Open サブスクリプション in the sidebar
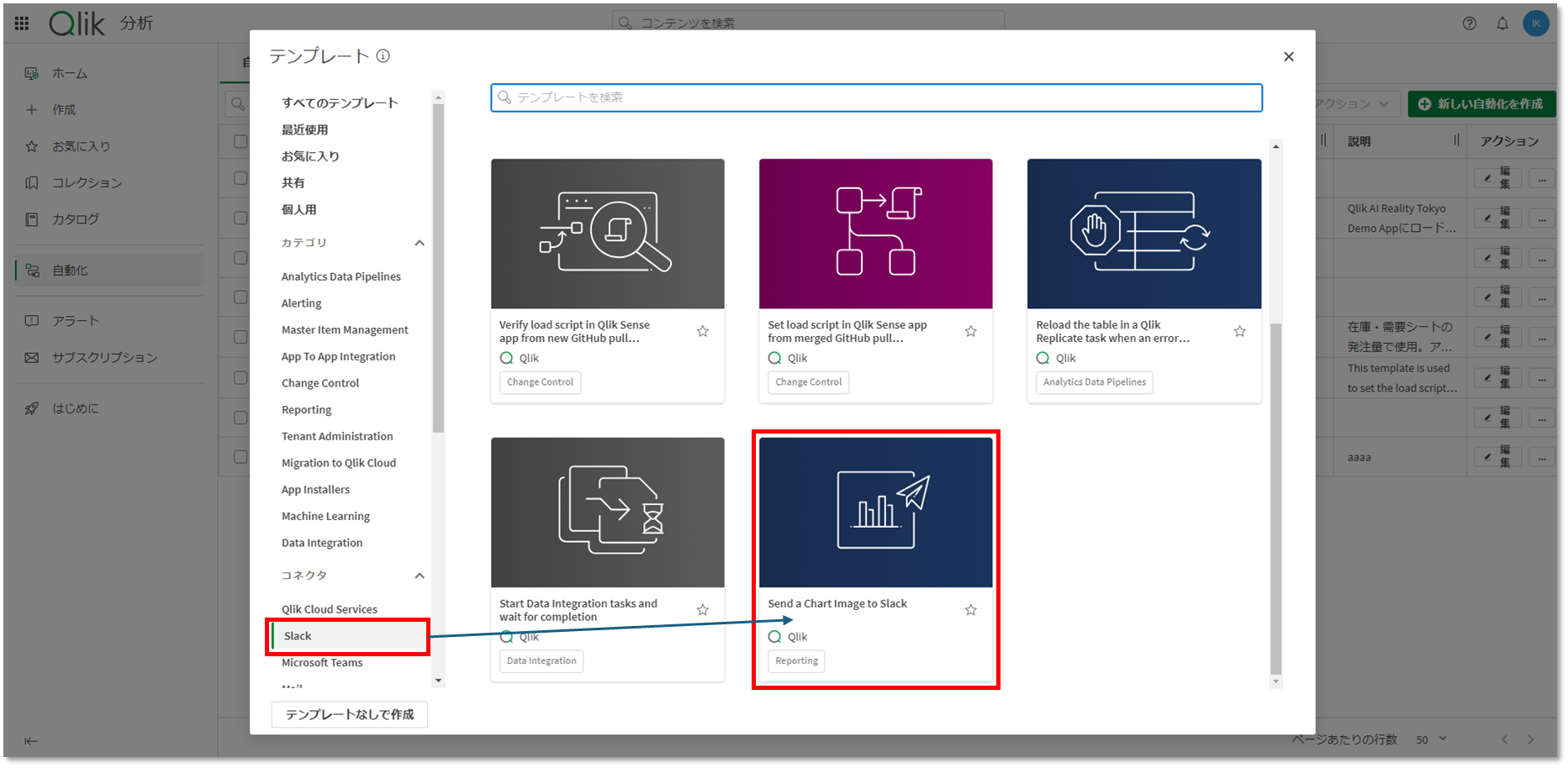Screen dimensions: 1568x768 [109, 358]
